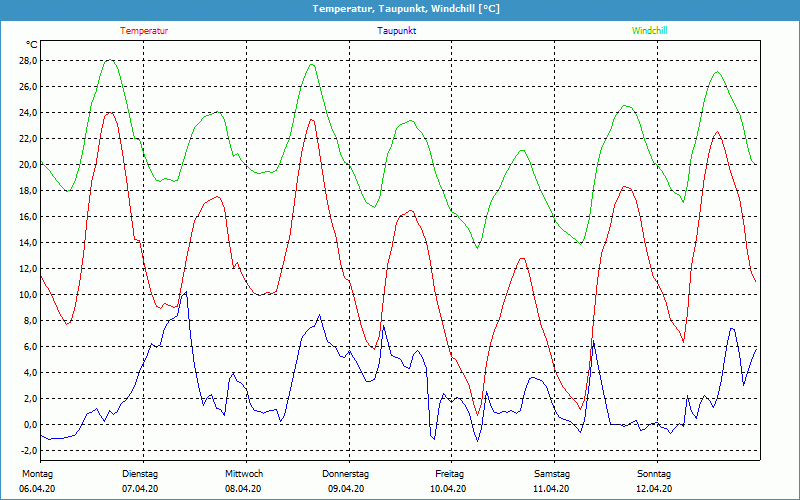Image resolution: width=800 pixels, height=500 pixels.
Task: Click the 08.04.20 date label
Action: tap(243, 489)
